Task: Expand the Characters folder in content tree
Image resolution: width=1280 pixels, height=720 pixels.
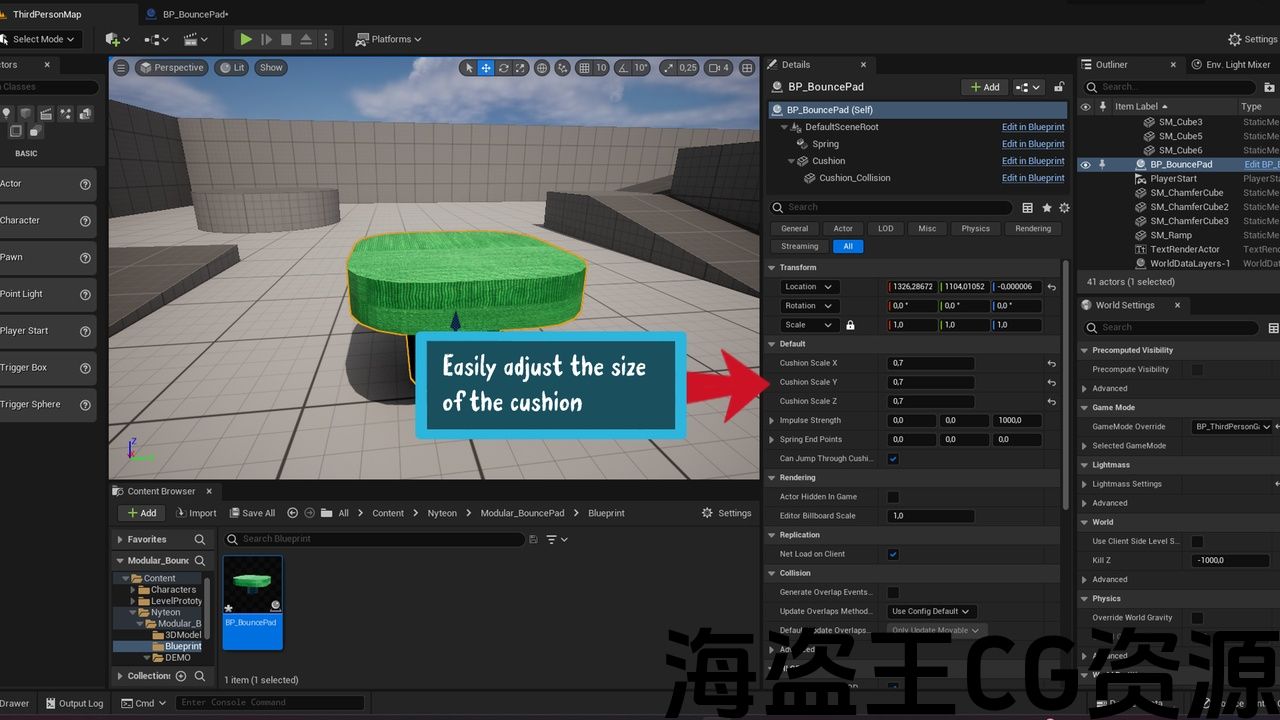Action: (133, 590)
